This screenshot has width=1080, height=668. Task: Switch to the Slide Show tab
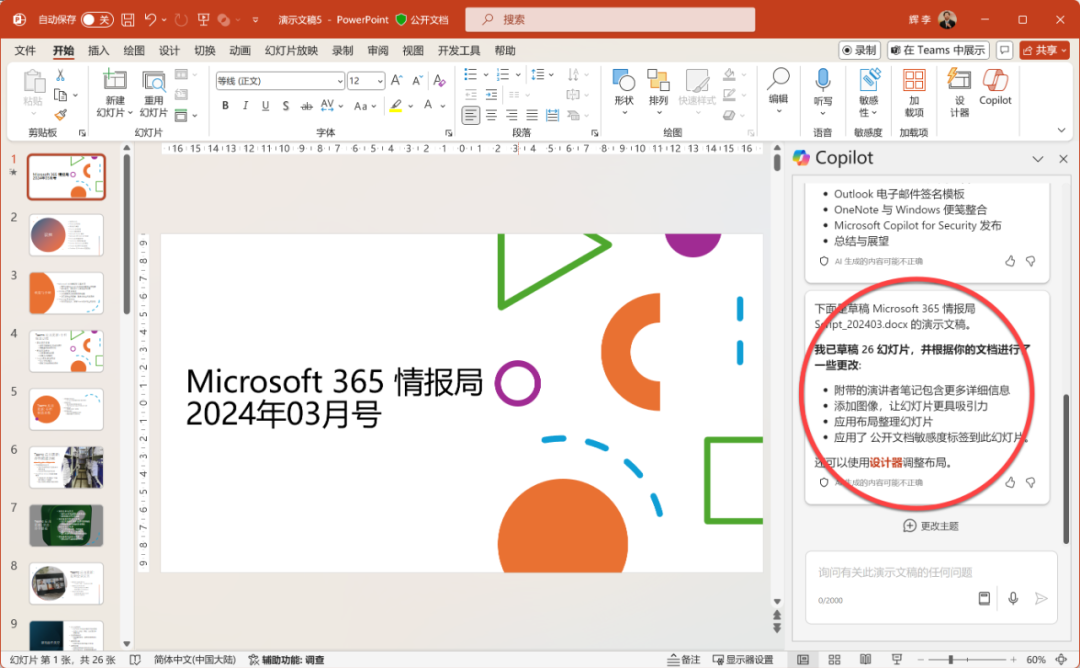pyautogui.click(x=291, y=50)
